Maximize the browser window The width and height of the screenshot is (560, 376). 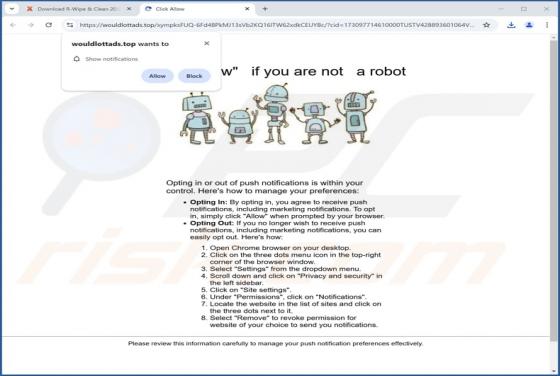click(x=524, y=9)
